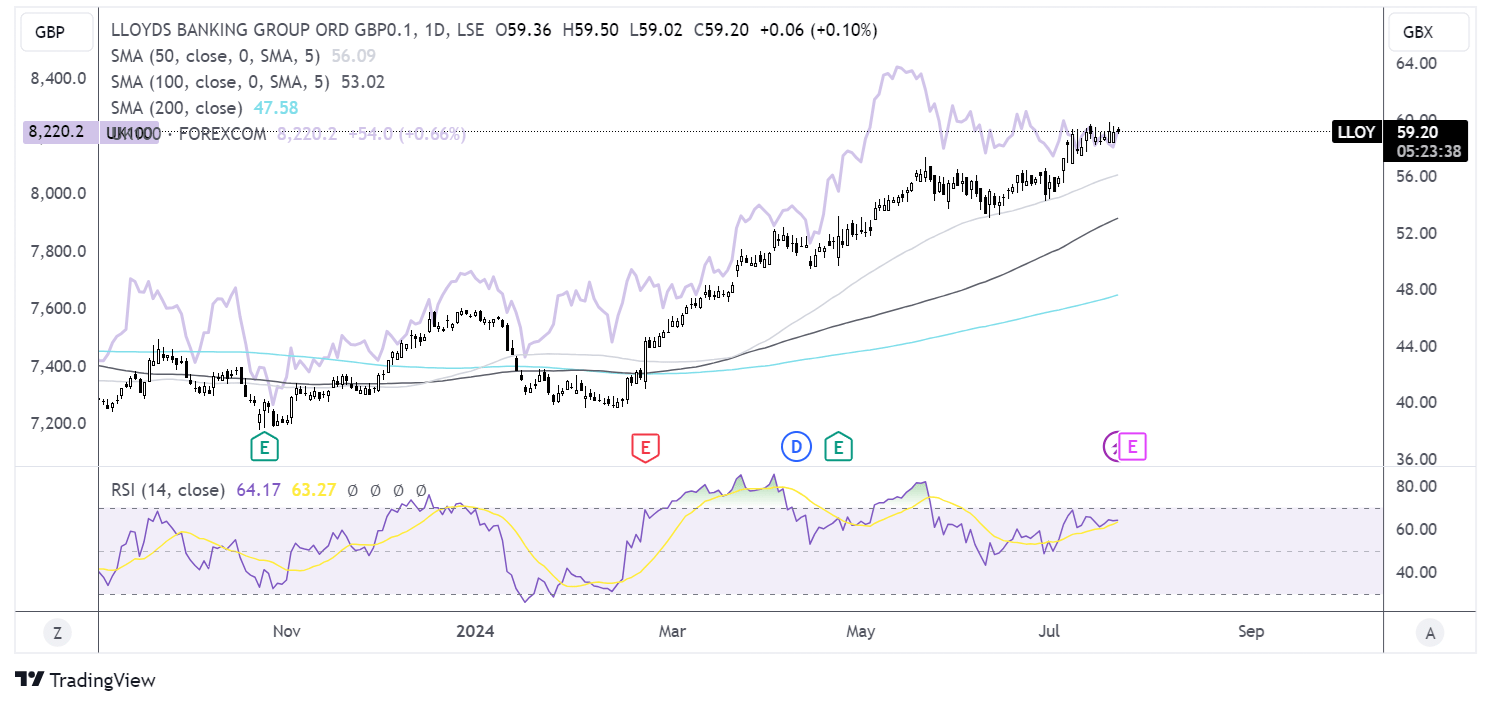Open the TradingView logo link
Screen dimensions: 1491x706
(x=86, y=680)
